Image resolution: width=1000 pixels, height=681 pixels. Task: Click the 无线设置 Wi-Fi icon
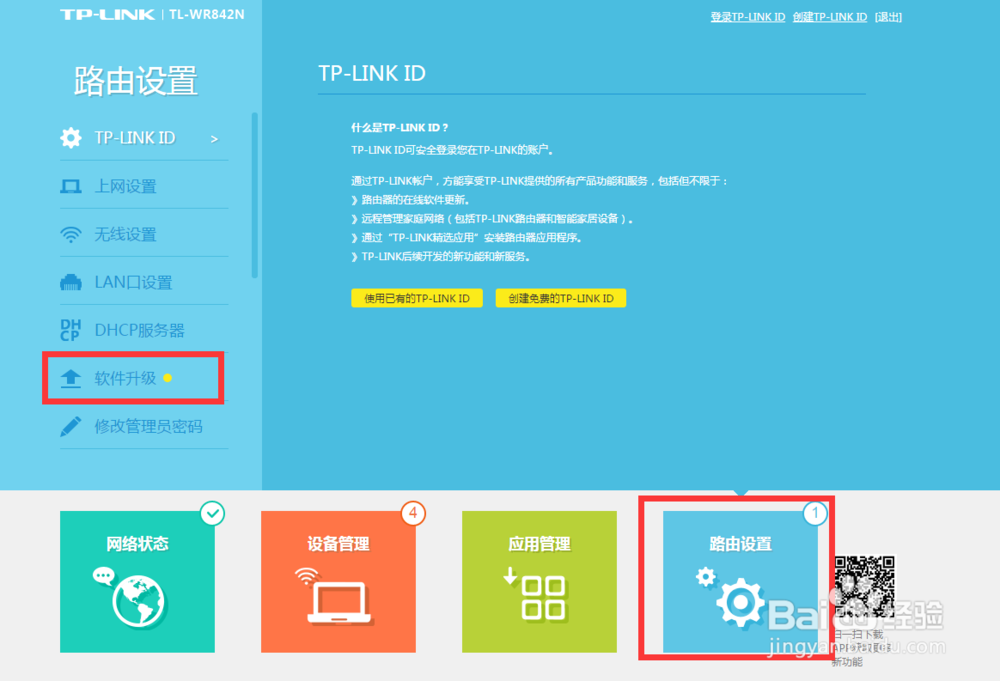(x=71, y=235)
